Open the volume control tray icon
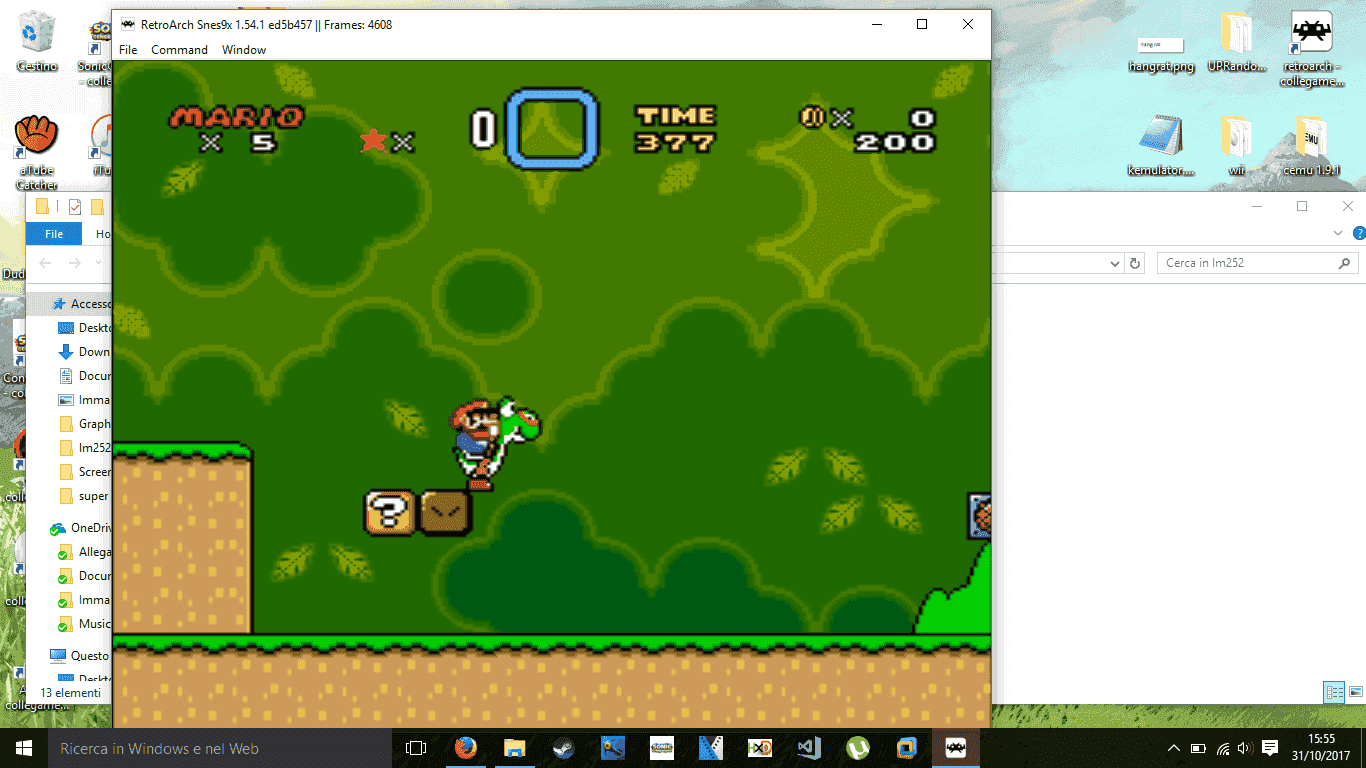The image size is (1366, 768). [1245, 748]
